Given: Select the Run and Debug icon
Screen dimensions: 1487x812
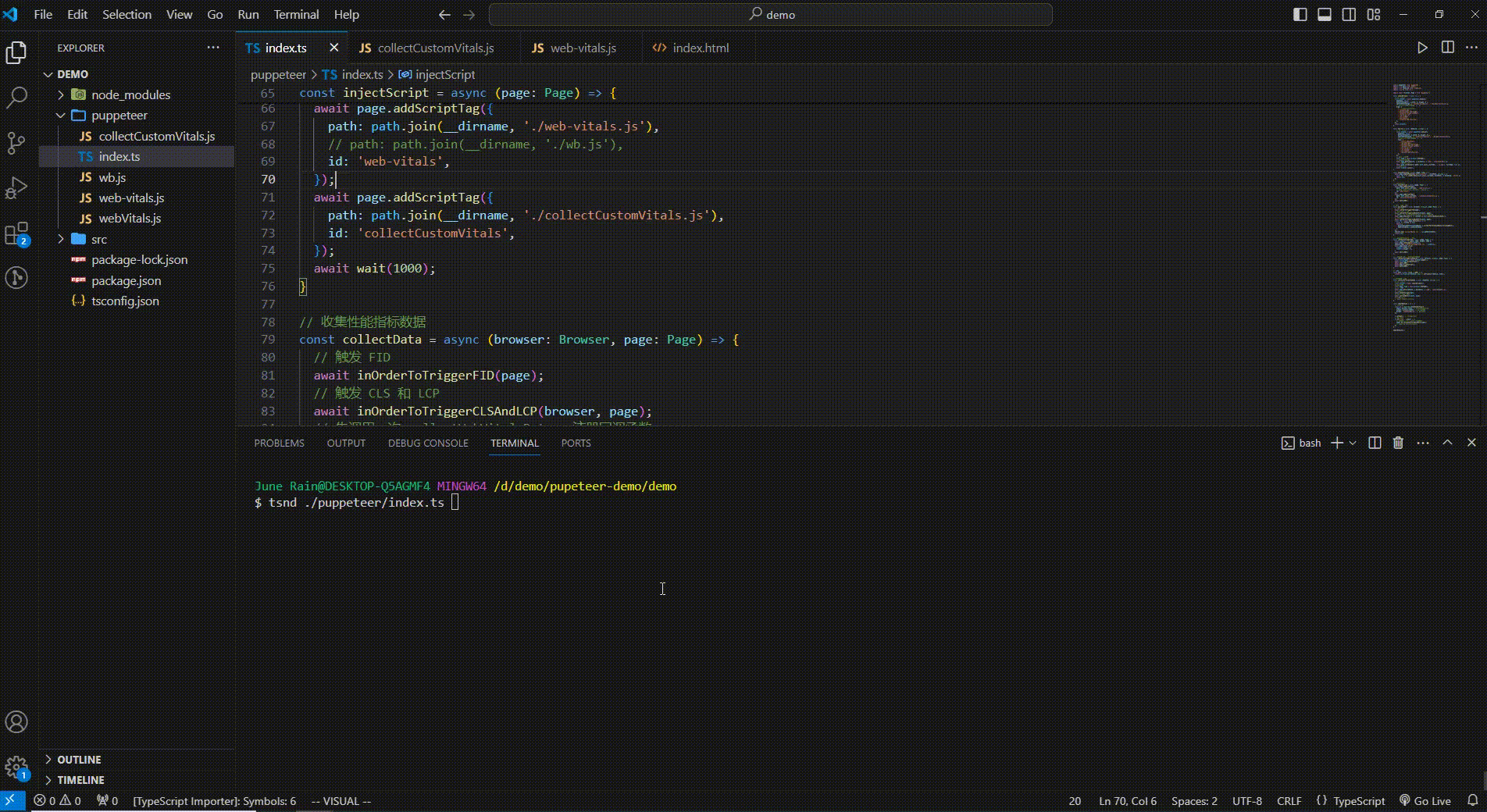Looking at the screenshot, I should point(16,187).
